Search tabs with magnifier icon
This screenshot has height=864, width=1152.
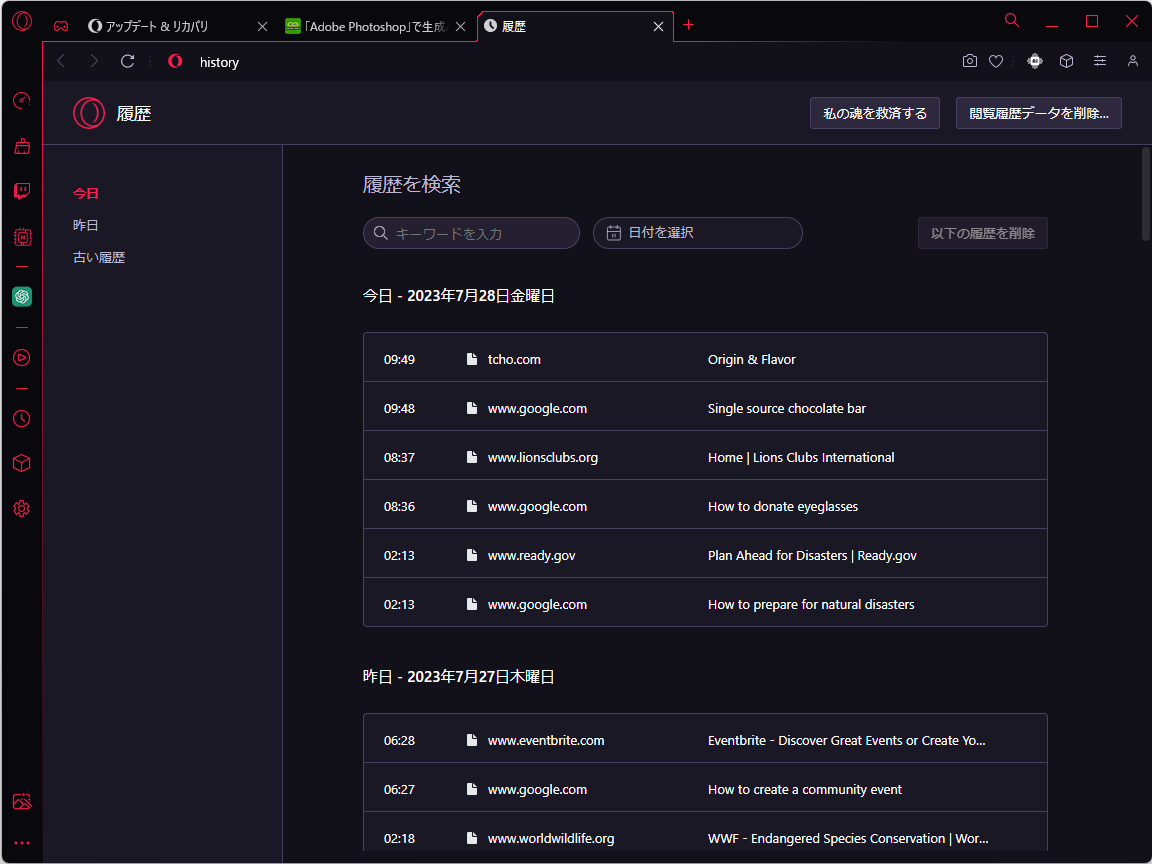(x=1012, y=21)
